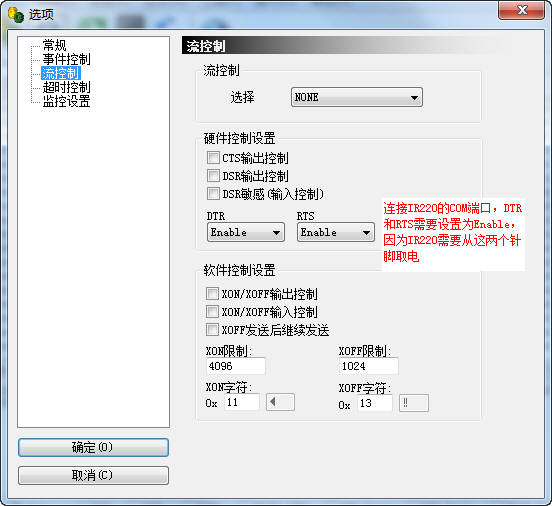Check the DSR敏感(输入控制) checkbox

point(213,193)
